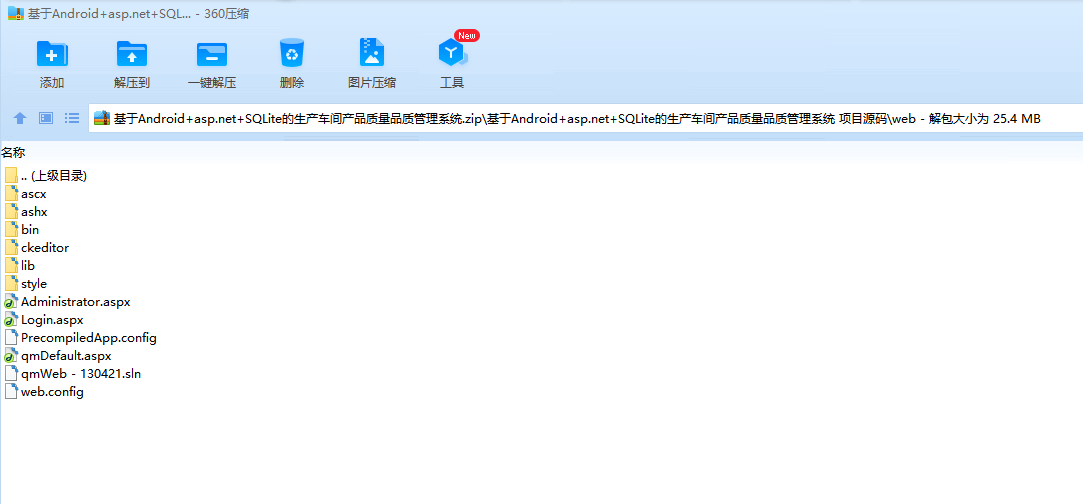The width and height of the screenshot is (1083, 504).
Task: Click the Extract To (解压到) icon
Action: pos(131,53)
